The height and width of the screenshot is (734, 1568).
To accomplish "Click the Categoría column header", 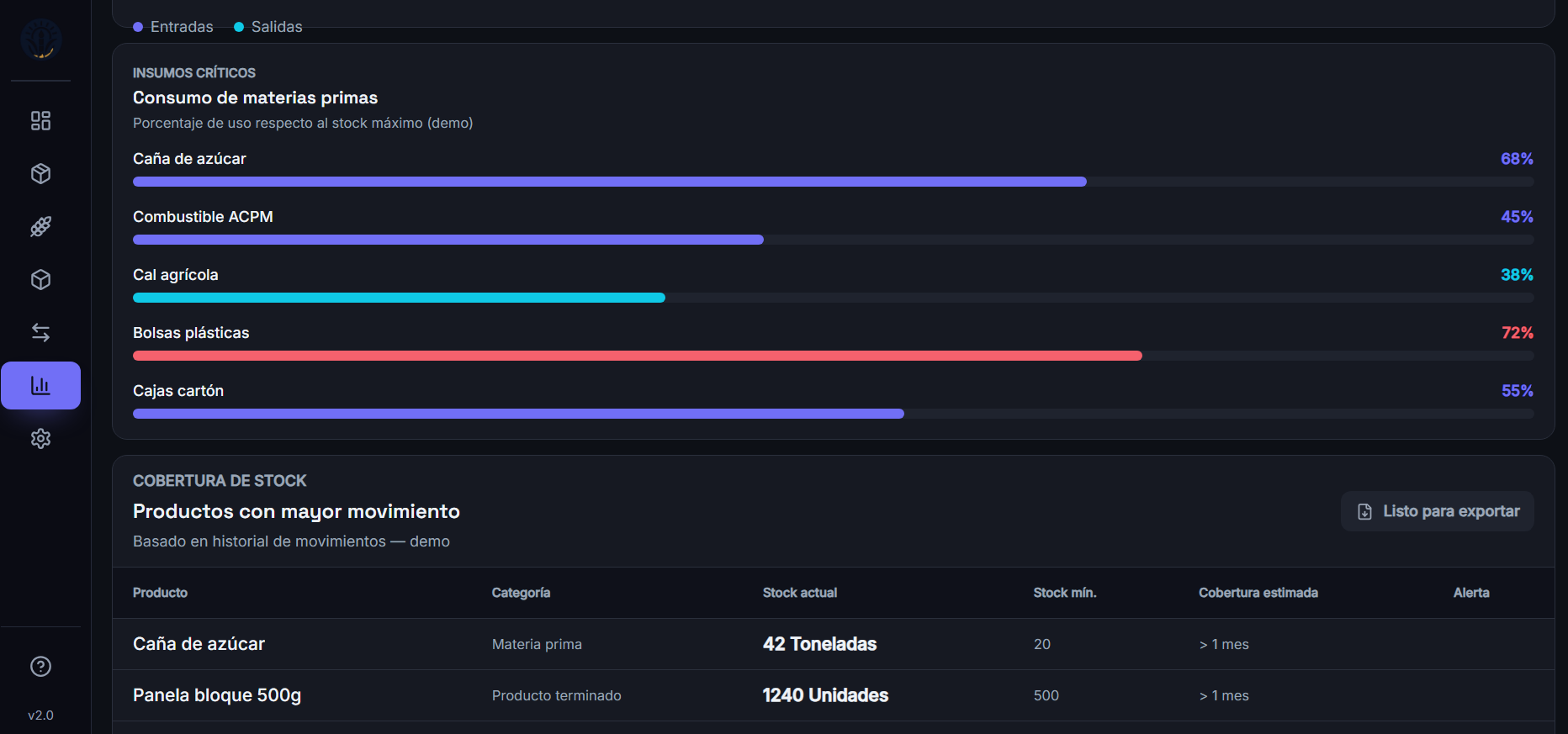I will 521,593.
